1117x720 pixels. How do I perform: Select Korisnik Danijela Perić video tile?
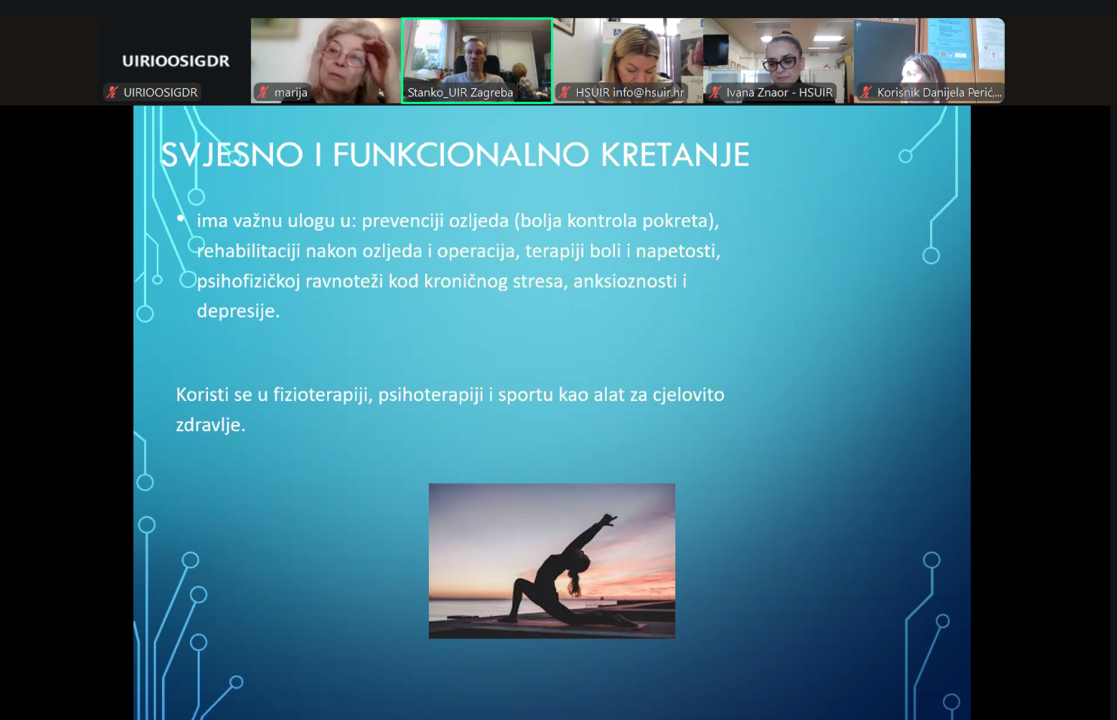[929, 50]
